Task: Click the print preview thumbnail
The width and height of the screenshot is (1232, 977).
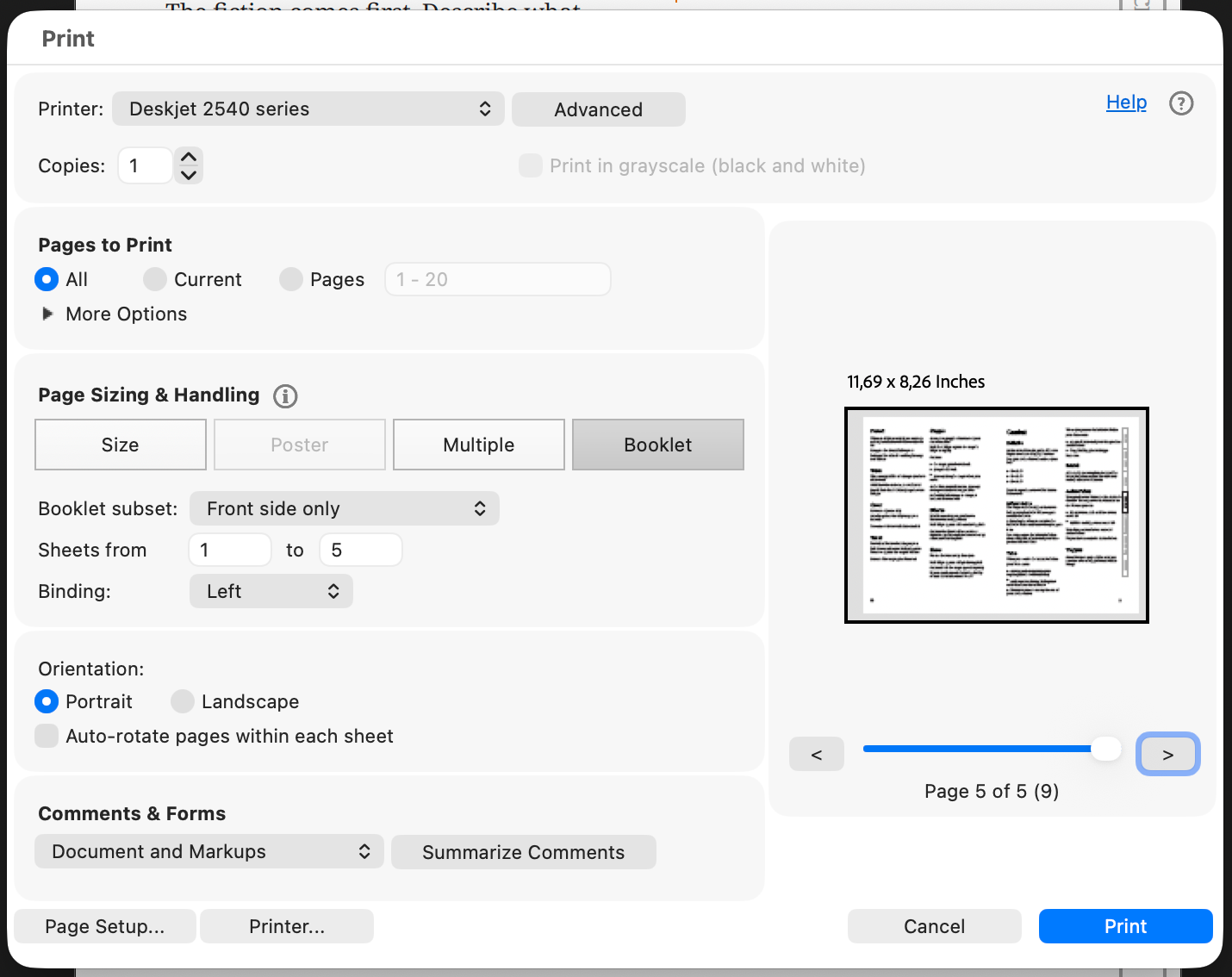Action: click(x=997, y=515)
